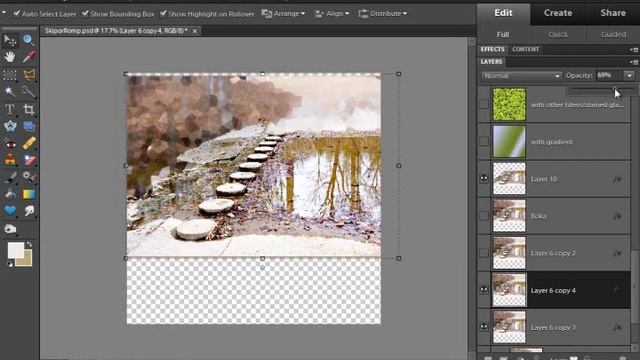
Task: Open the Arrange dropdown
Action: (x=283, y=13)
